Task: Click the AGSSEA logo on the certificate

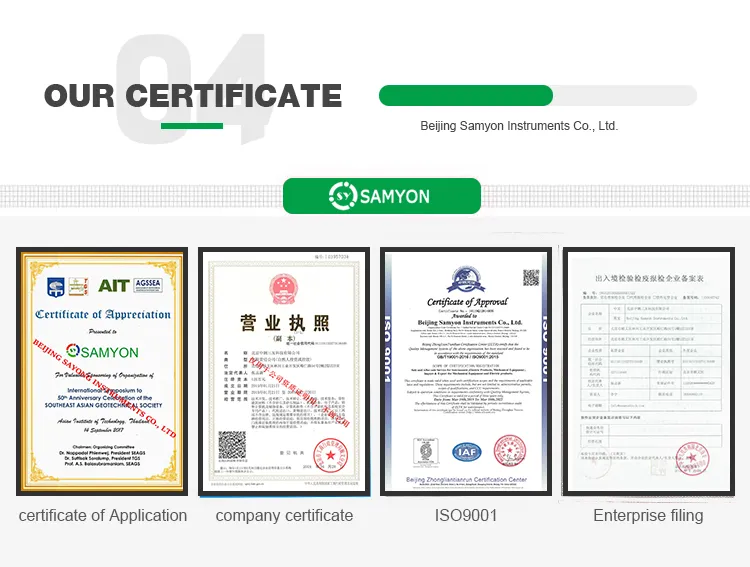Action: pos(148,285)
